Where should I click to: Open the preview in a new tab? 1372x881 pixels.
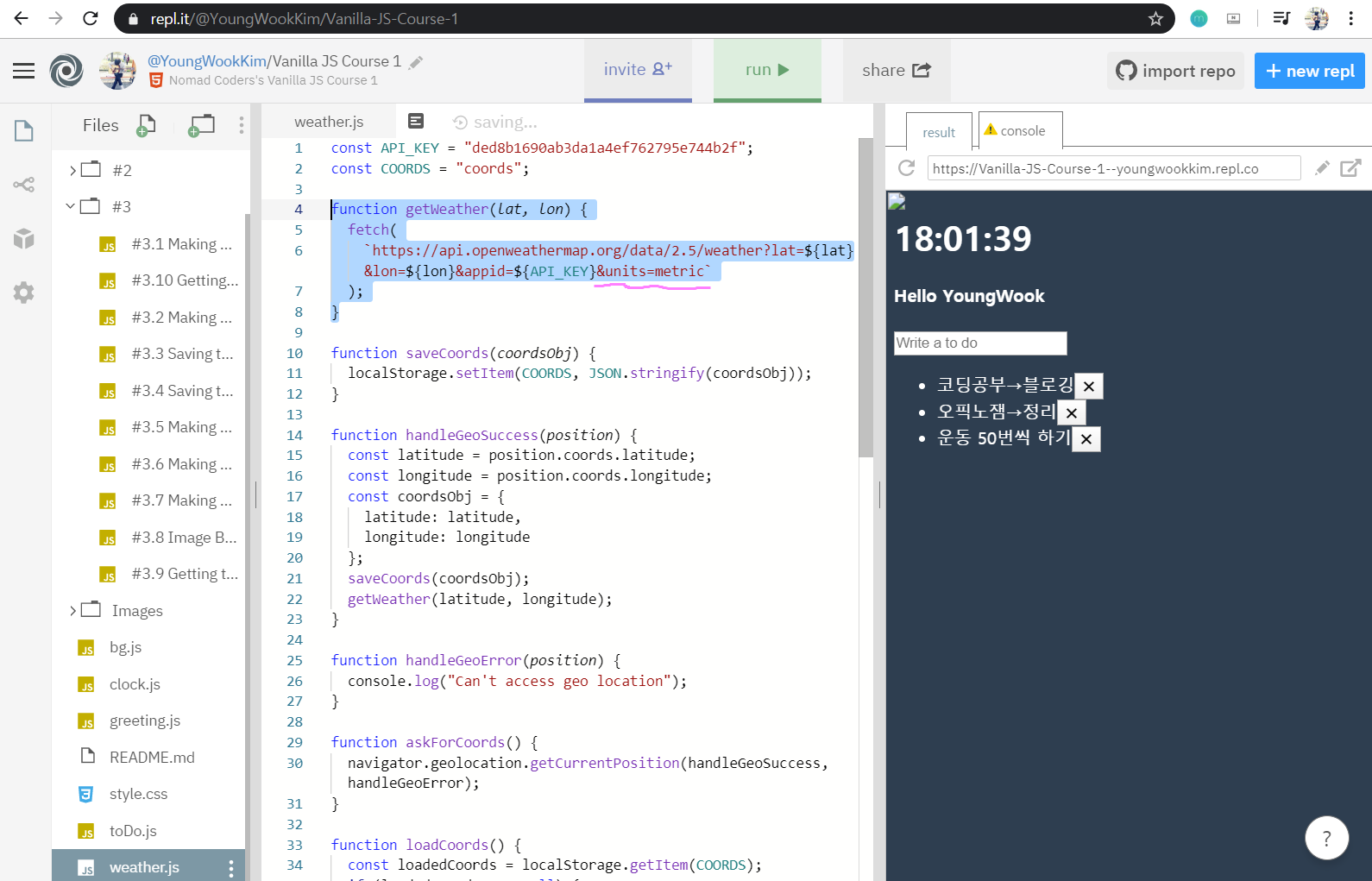(x=1350, y=168)
